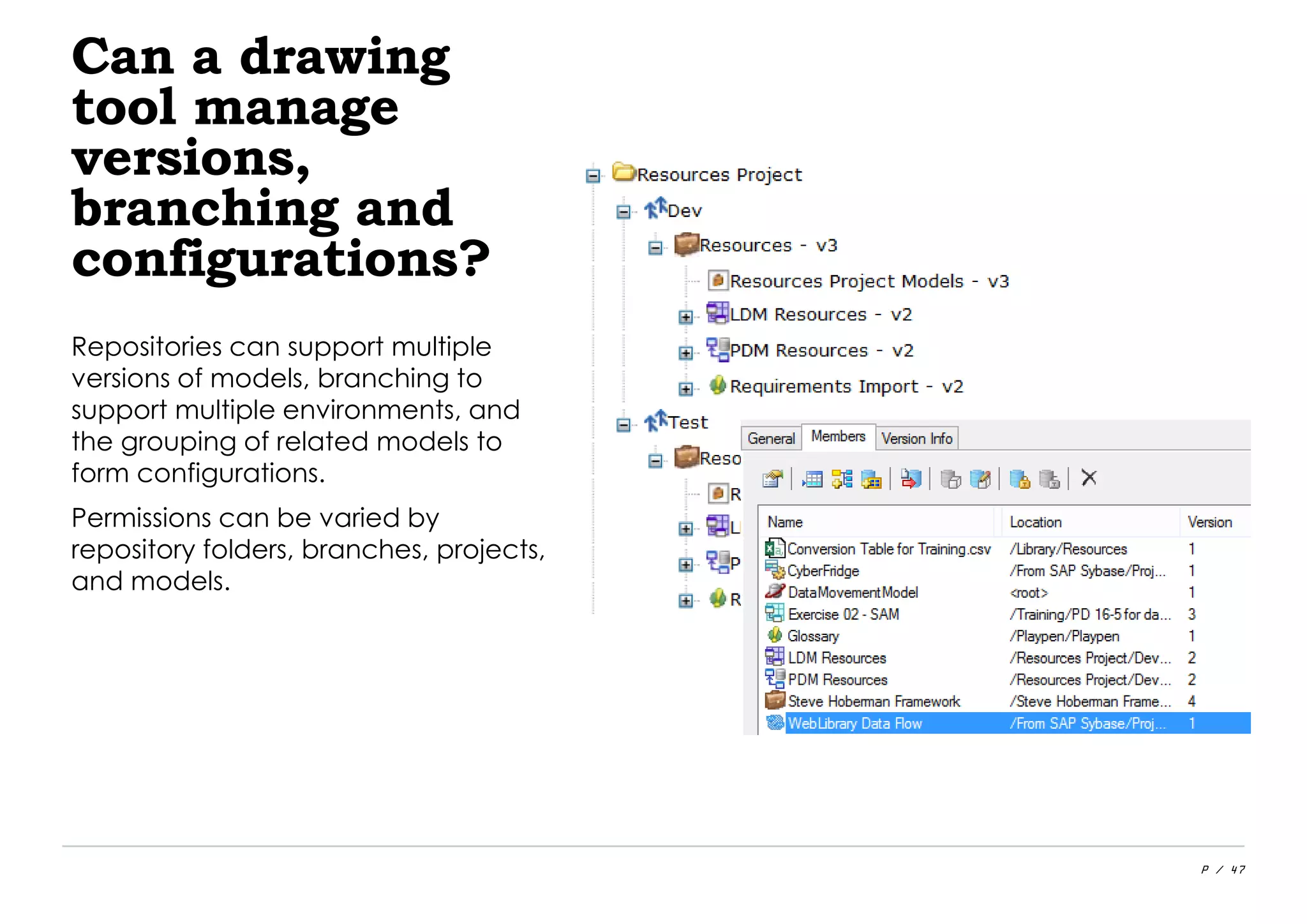This screenshot has width=1307, height=924.
Task: Click the /Playpen/Playpen location cell
Action: click(1064, 636)
